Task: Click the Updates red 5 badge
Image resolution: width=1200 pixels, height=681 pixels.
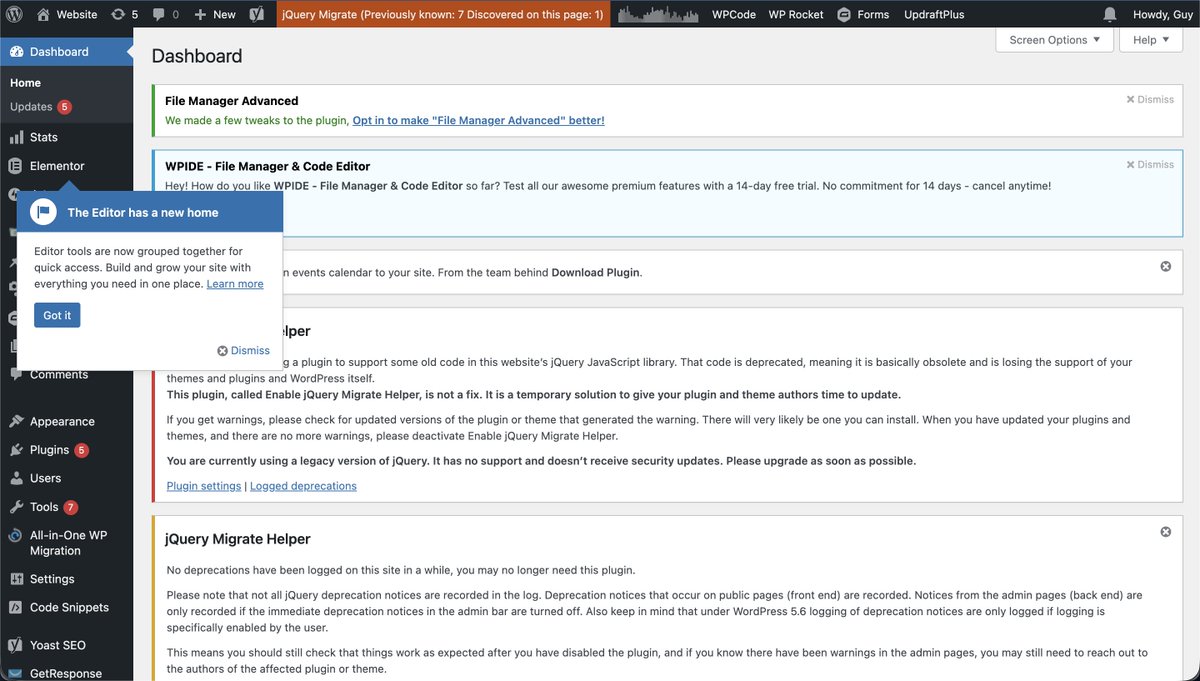Action: pyautogui.click(x=64, y=107)
